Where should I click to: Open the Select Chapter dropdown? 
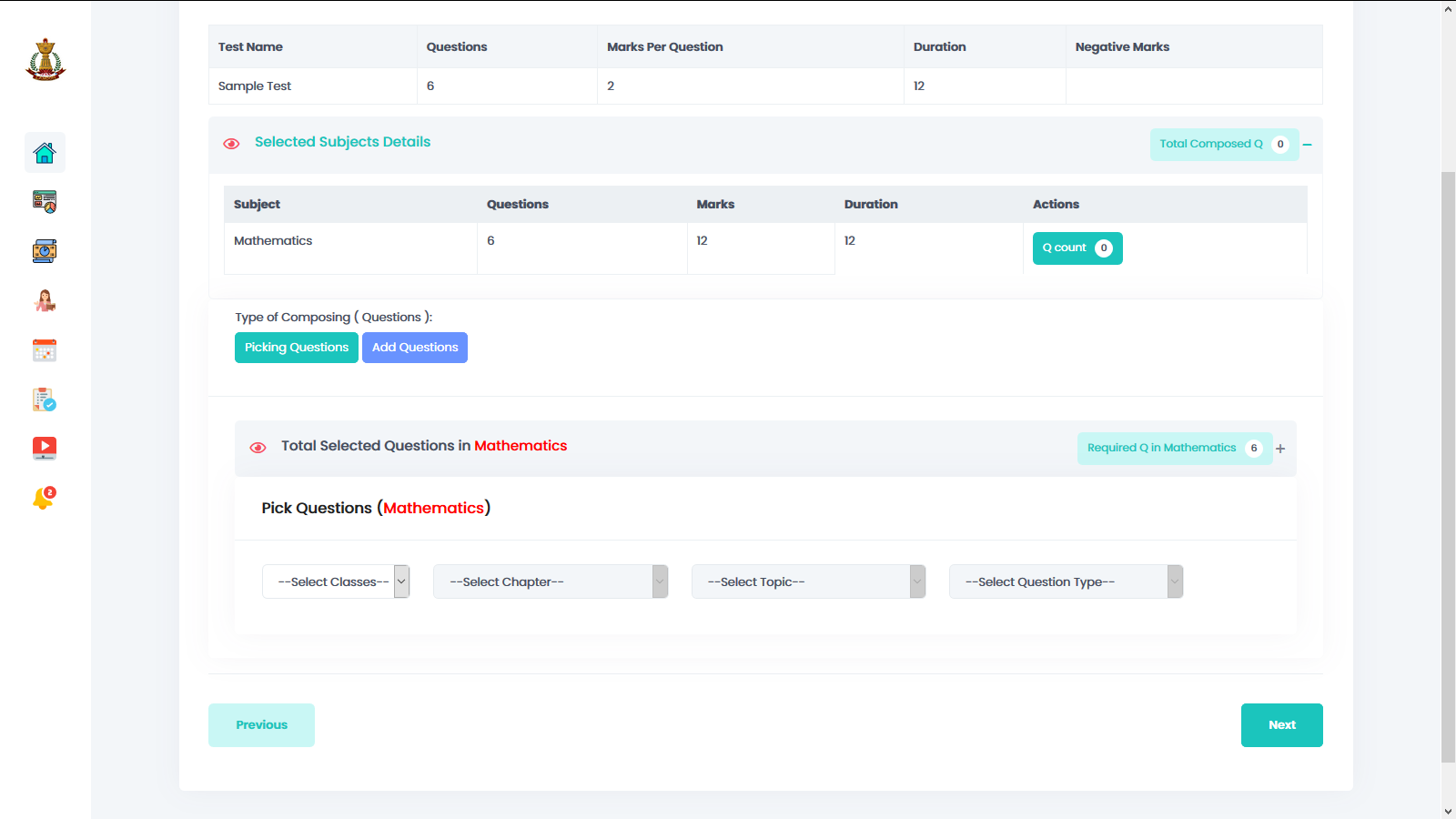551,581
